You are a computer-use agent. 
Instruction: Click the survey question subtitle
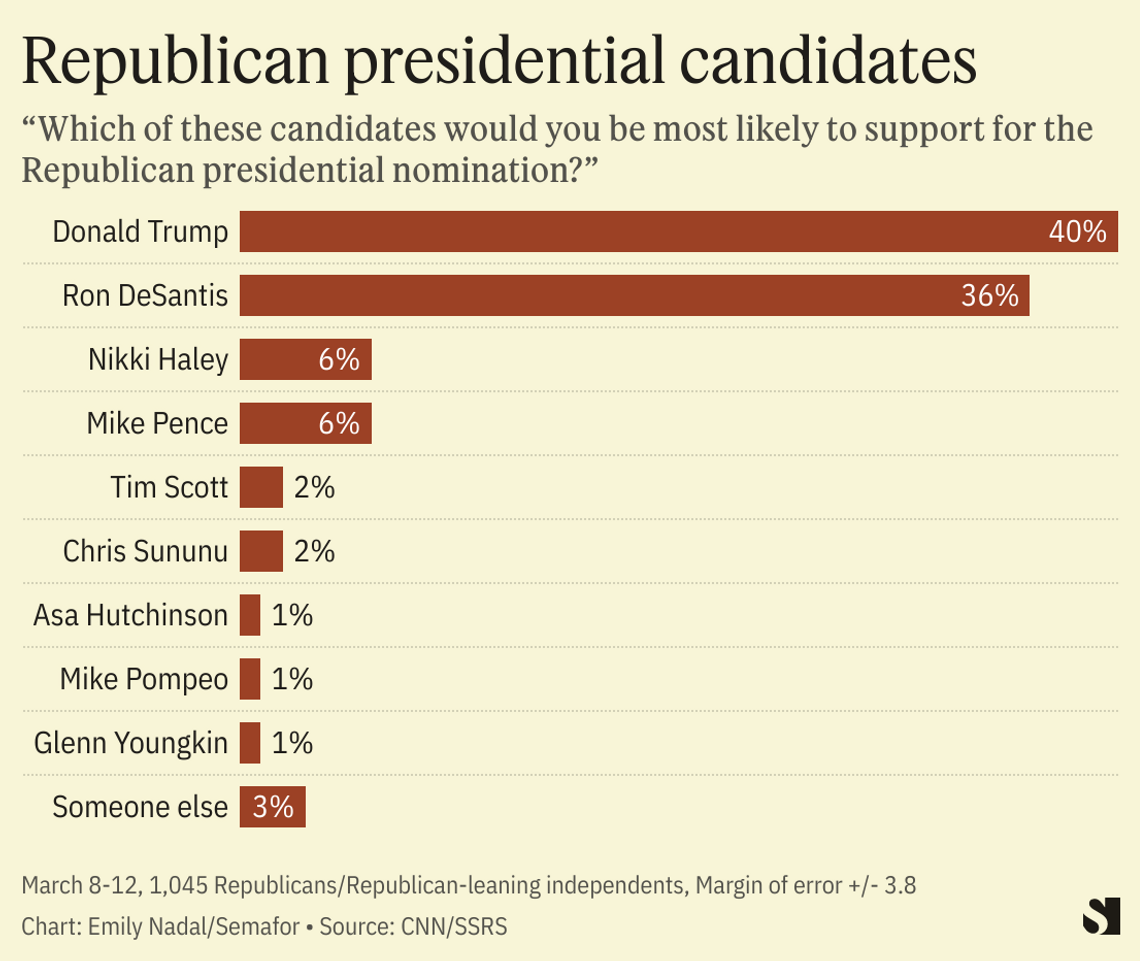(x=556, y=149)
